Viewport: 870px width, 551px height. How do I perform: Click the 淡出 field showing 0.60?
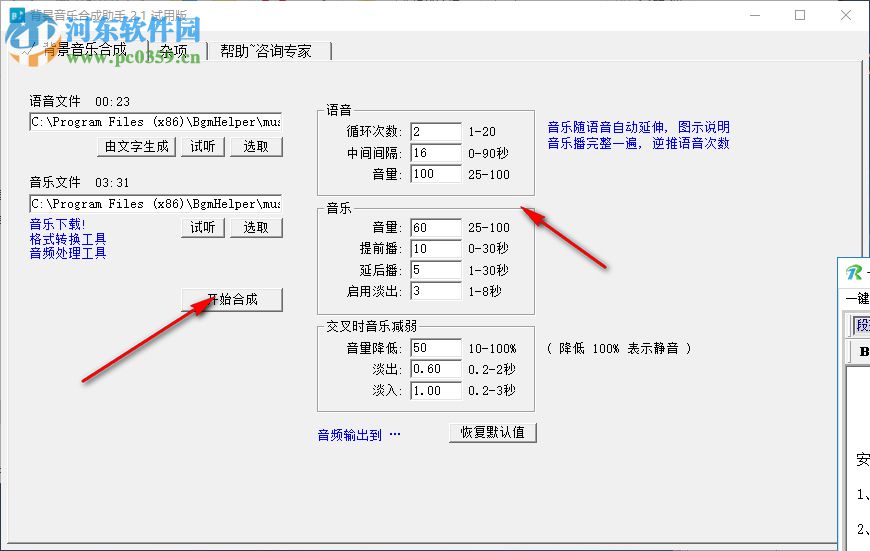(436, 369)
